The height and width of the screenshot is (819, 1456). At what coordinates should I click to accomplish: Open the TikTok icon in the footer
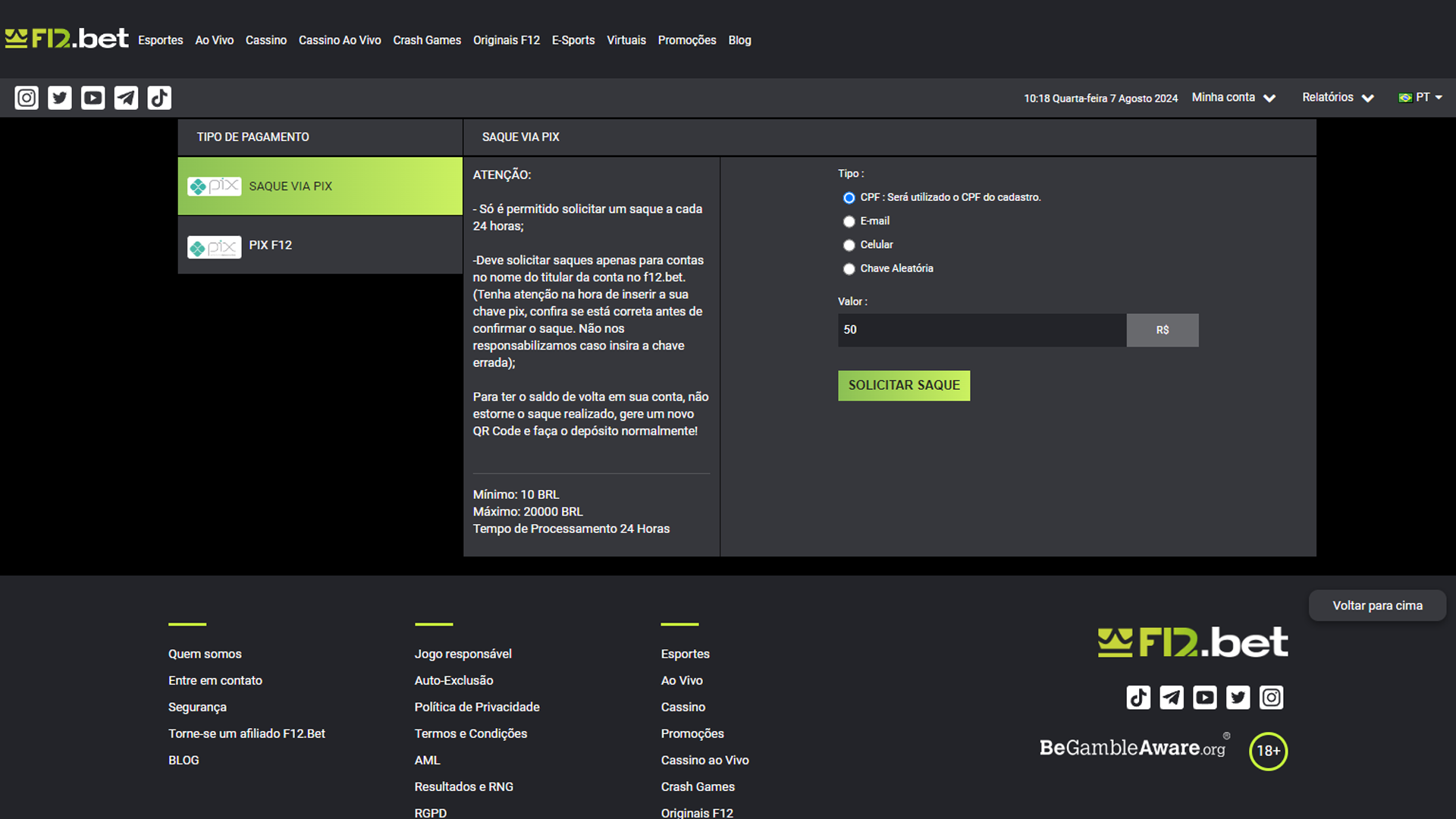coord(1137,698)
